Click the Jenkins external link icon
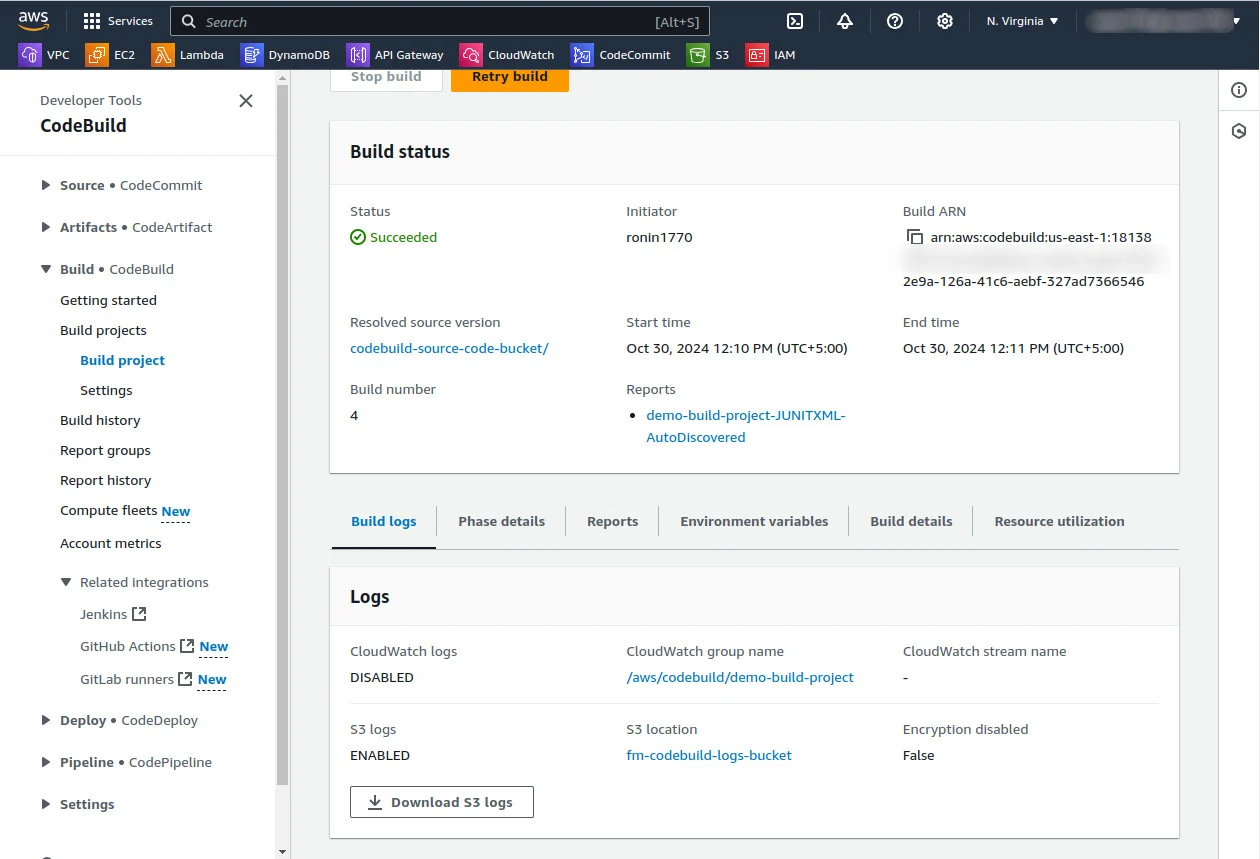1260x859 pixels. [140, 614]
